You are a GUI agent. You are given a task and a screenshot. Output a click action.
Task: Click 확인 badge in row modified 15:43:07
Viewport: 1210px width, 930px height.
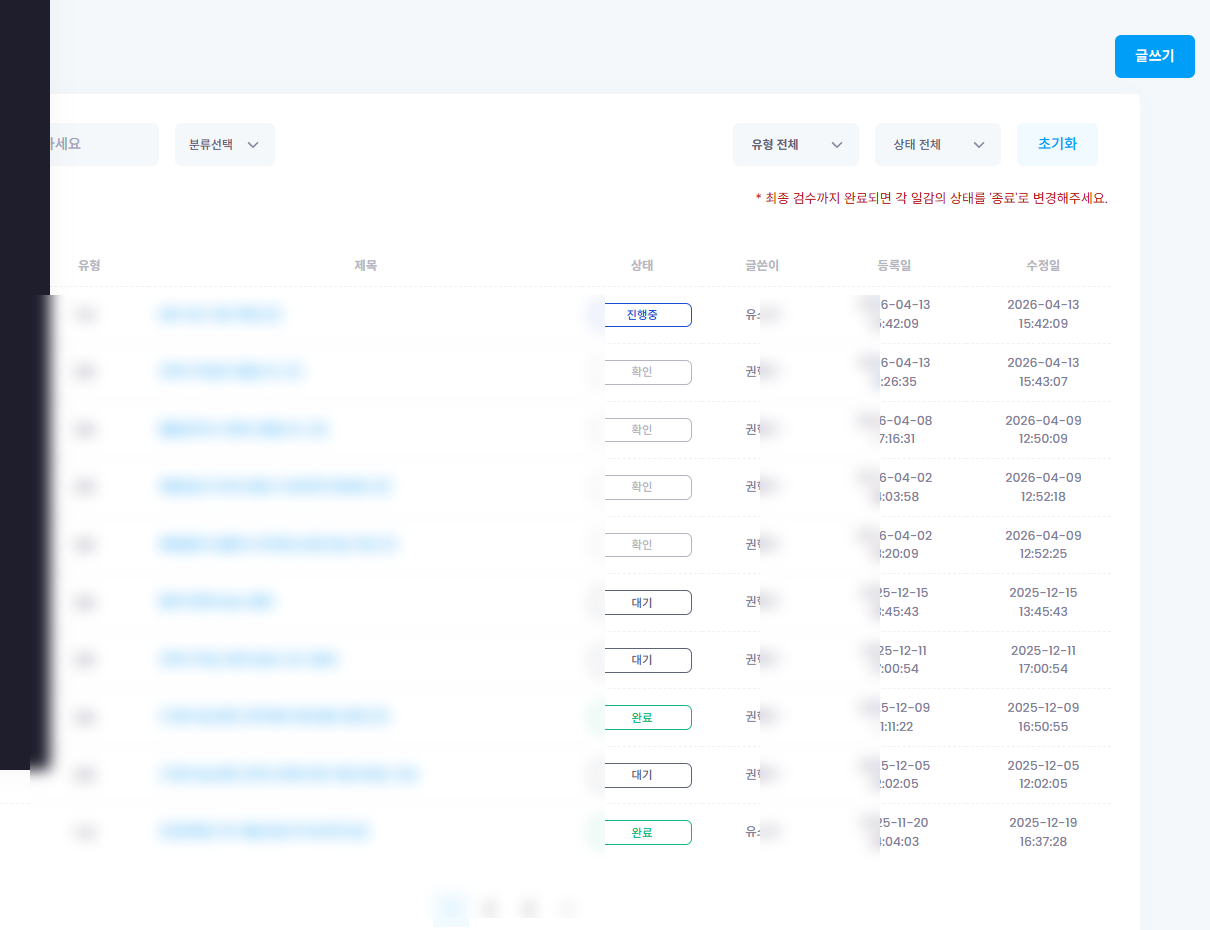coord(642,372)
